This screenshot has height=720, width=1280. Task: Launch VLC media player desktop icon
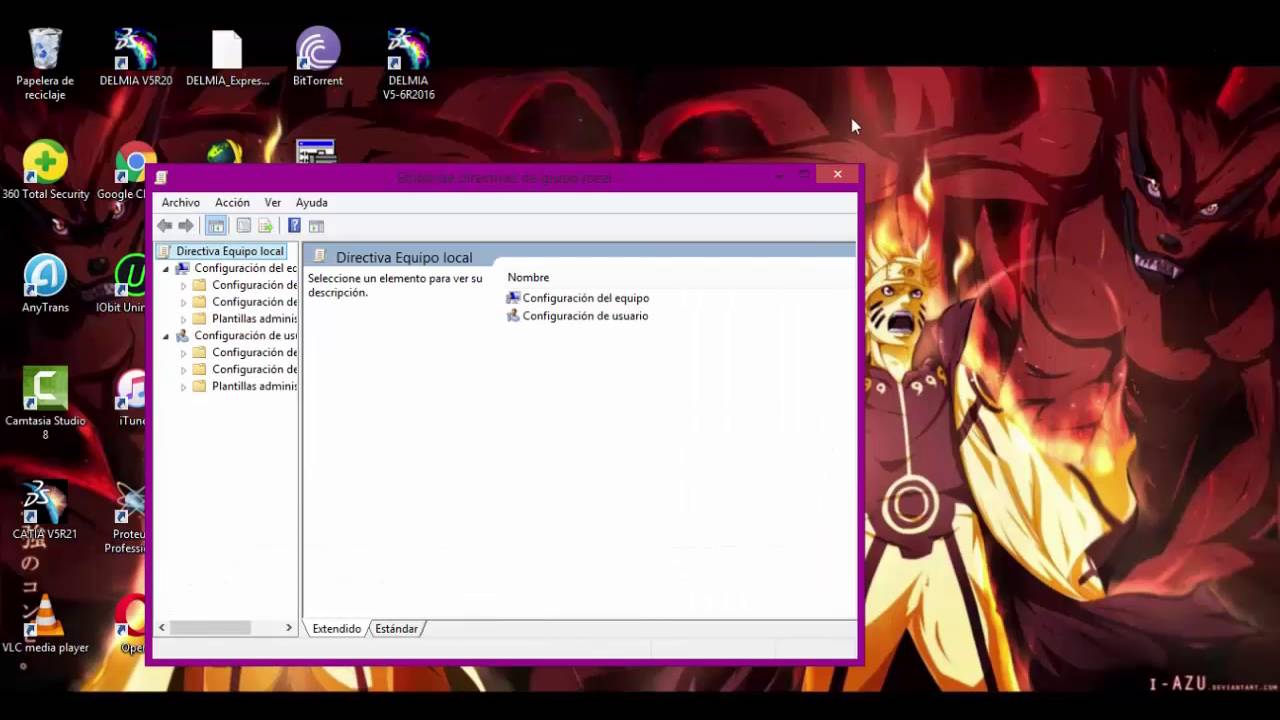(45, 624)
